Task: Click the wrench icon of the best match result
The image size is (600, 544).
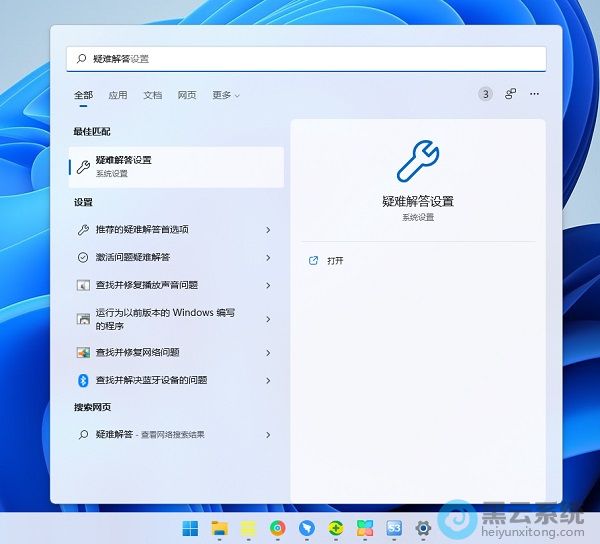Action: coord(83,166)
